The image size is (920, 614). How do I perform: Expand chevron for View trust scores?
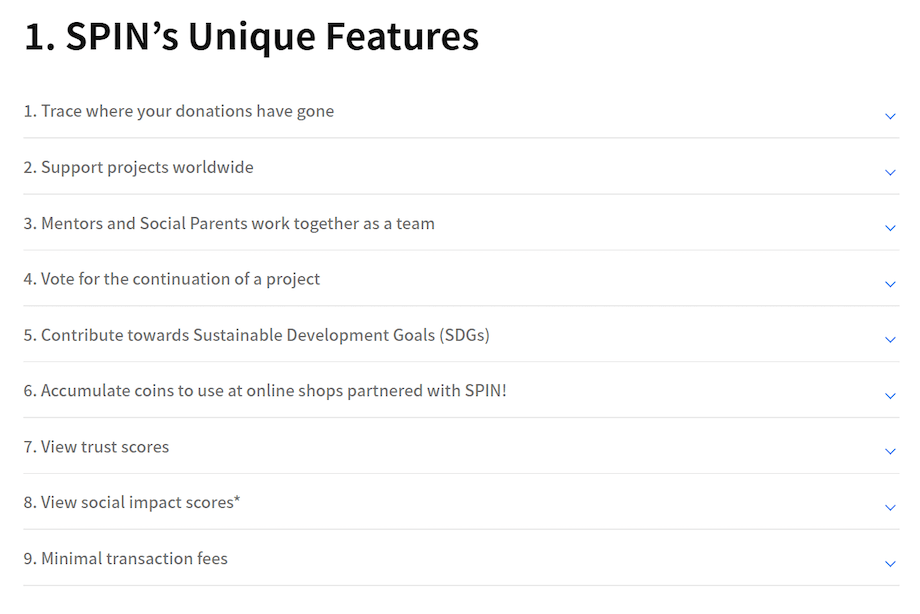[890, 451]
